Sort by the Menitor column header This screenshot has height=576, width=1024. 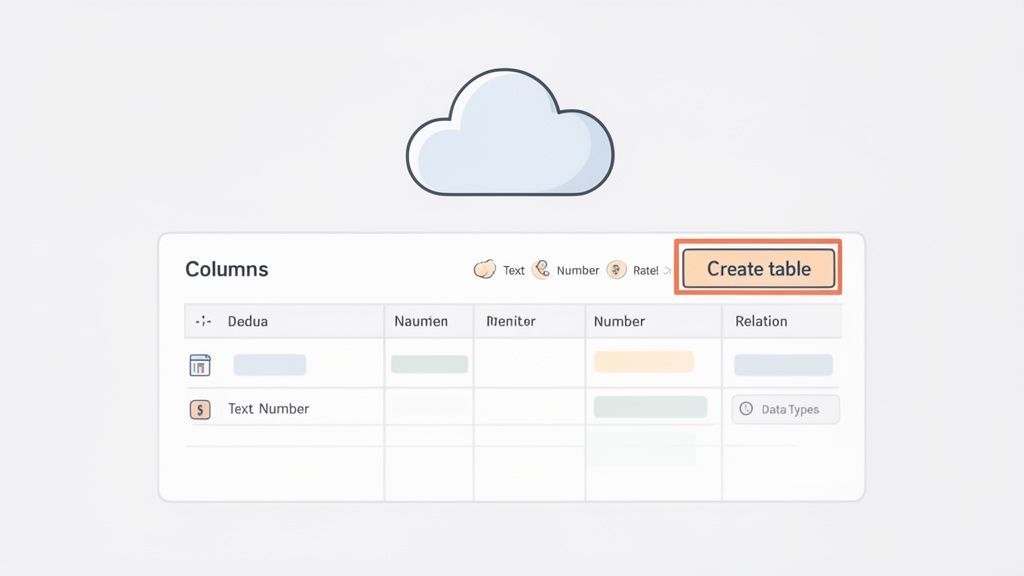tap(511, 321)
